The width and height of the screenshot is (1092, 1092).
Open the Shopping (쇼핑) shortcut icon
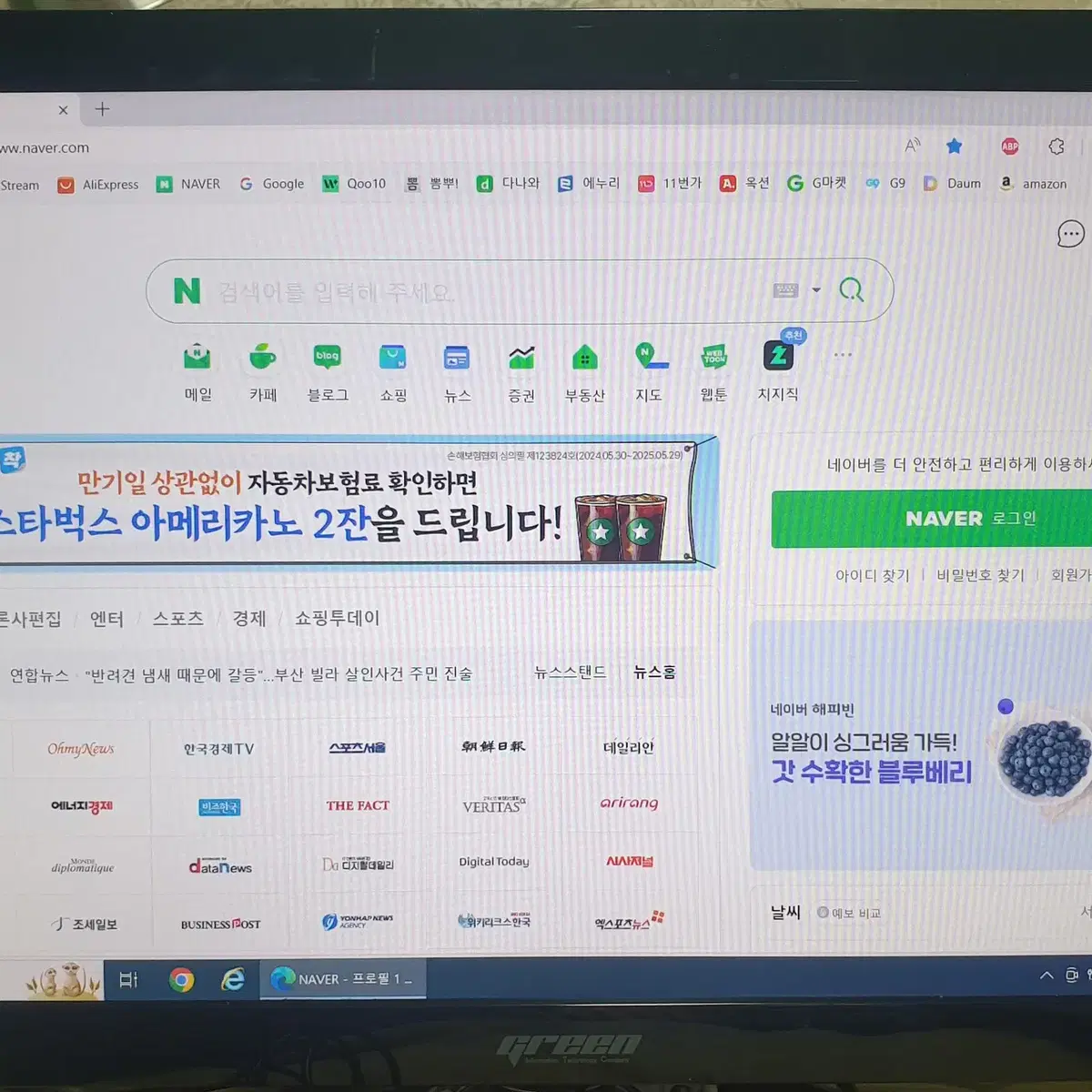[392, 357]
